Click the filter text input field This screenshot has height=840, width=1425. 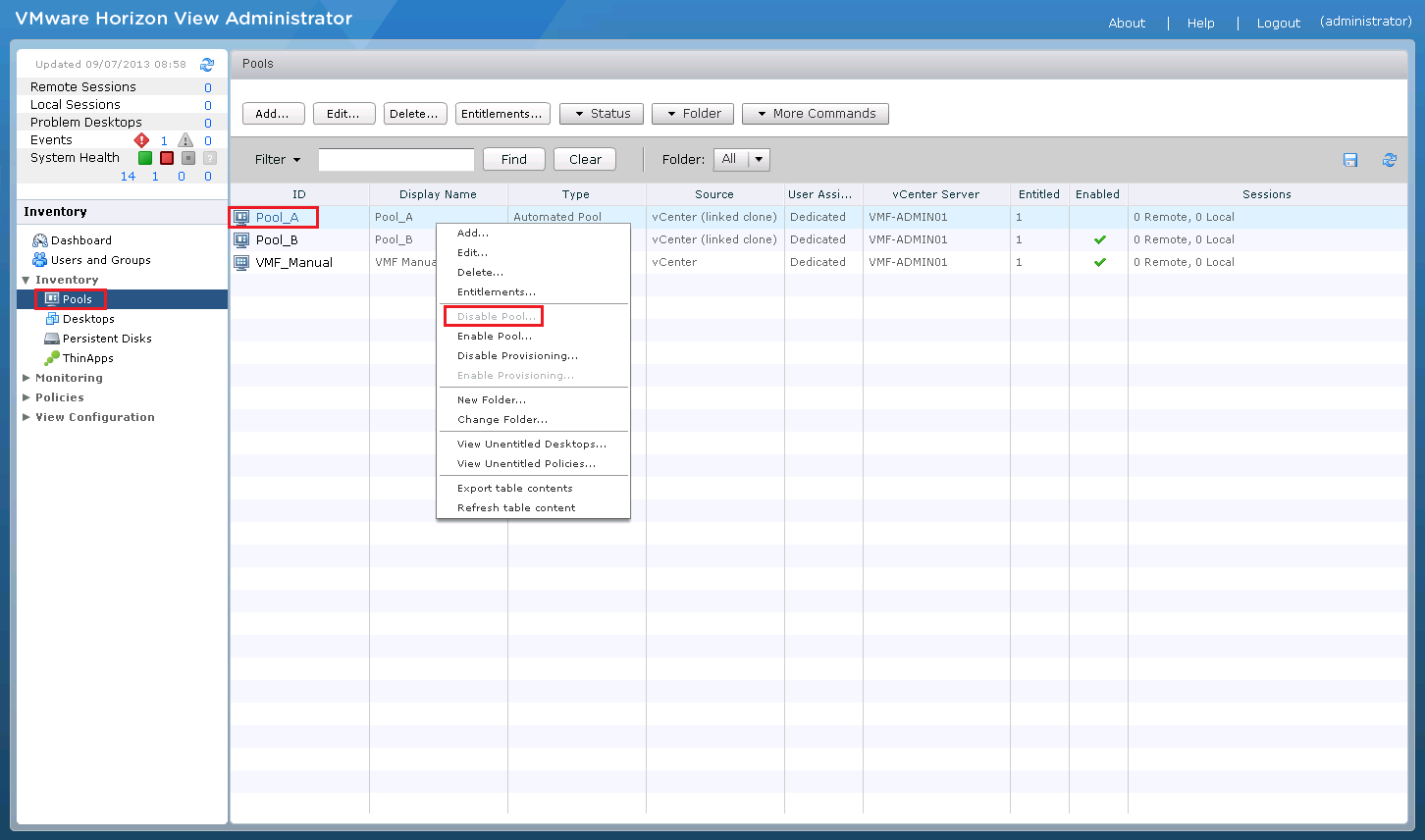click(x=396, y=160)
